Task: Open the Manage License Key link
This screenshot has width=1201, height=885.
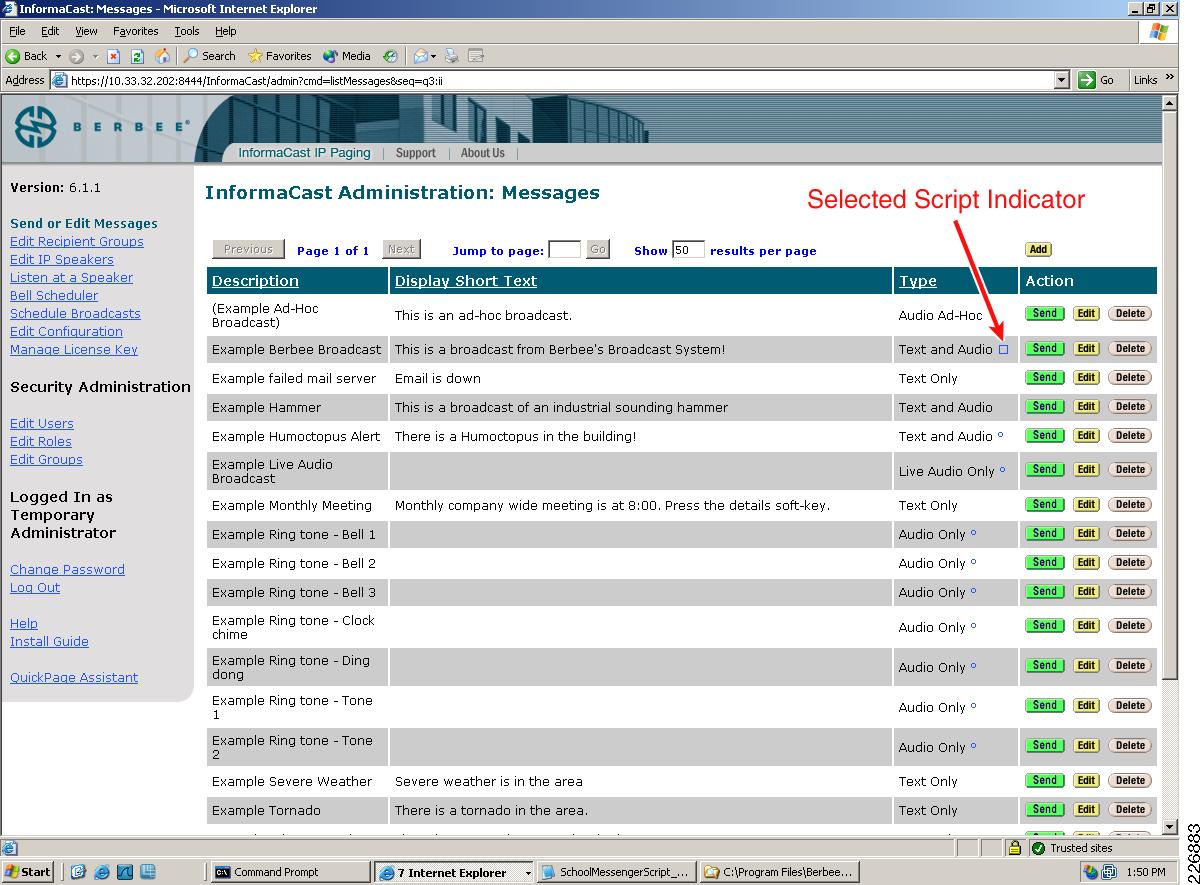Action: 74,349
